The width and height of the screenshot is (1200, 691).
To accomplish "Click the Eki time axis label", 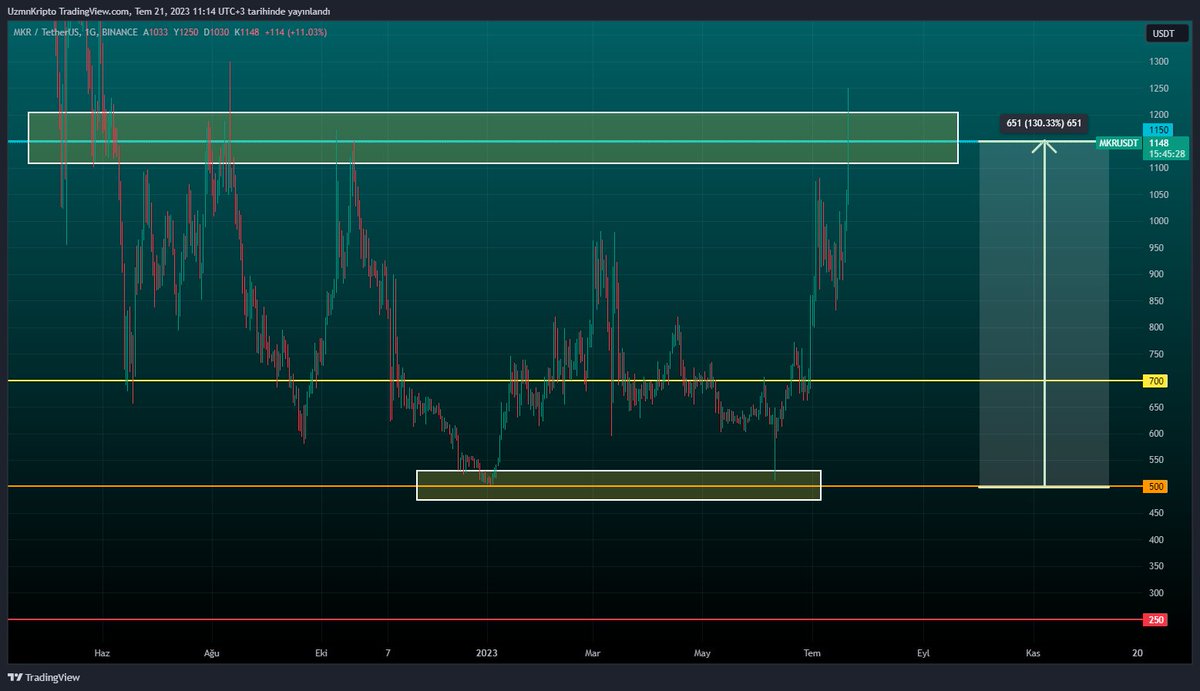I will 322,652.
